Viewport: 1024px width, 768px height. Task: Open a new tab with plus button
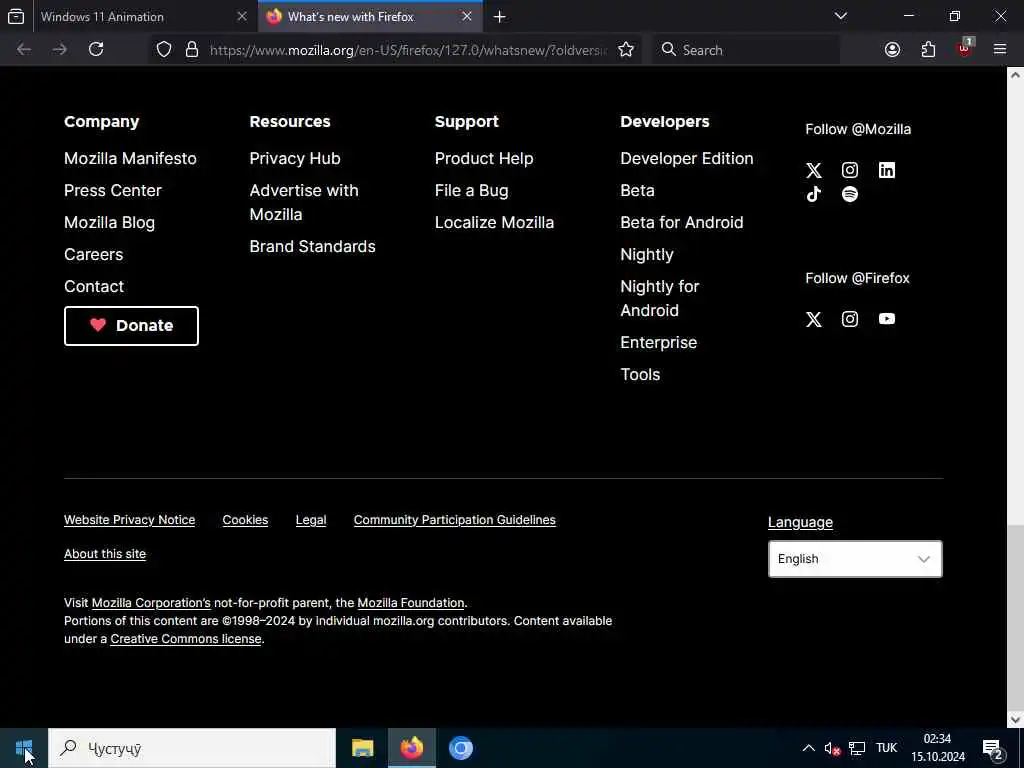coord(500,17)
